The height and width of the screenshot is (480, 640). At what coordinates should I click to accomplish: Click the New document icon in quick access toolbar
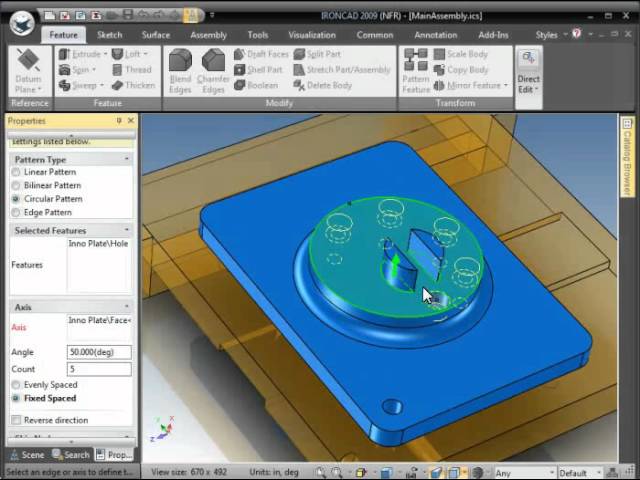[50, 16]
